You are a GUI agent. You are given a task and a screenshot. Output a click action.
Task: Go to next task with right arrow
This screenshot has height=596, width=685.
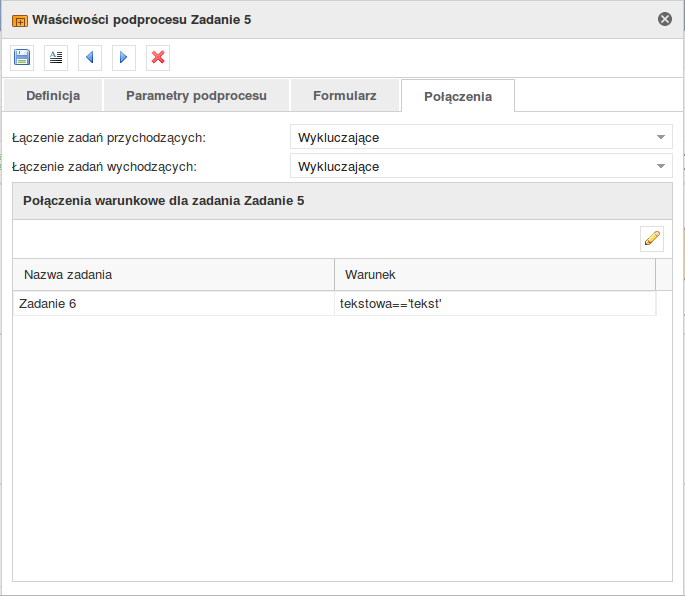(124, 58)
